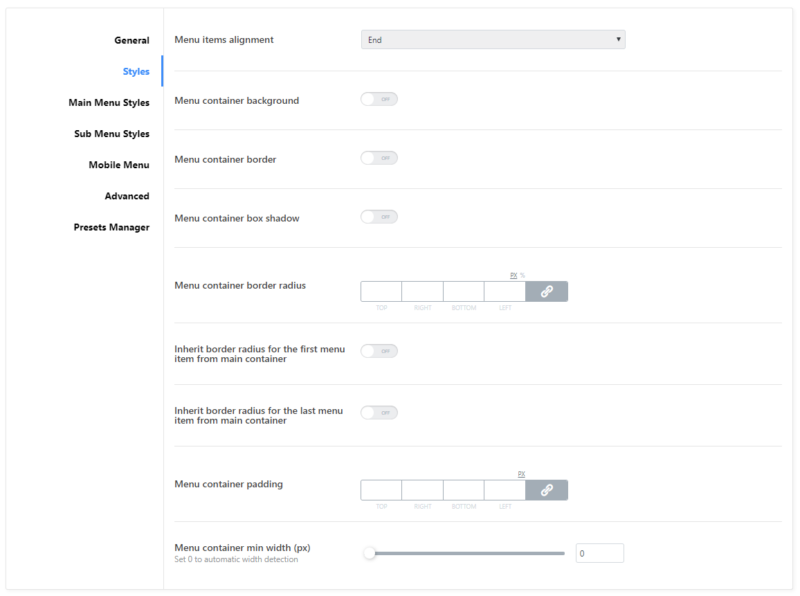800x596 pixels.
Task: Open the Advanced settings section
Action: click(128, 196)
